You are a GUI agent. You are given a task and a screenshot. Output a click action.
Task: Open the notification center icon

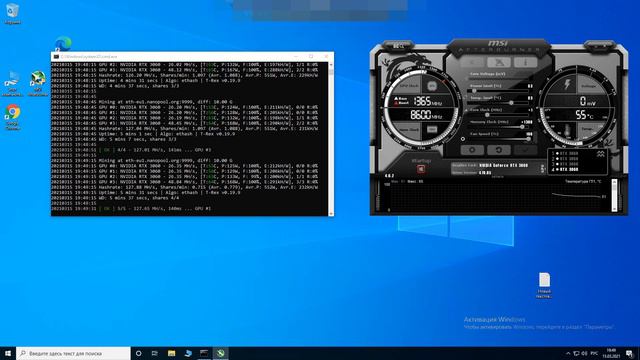click(x=630, y=353)
